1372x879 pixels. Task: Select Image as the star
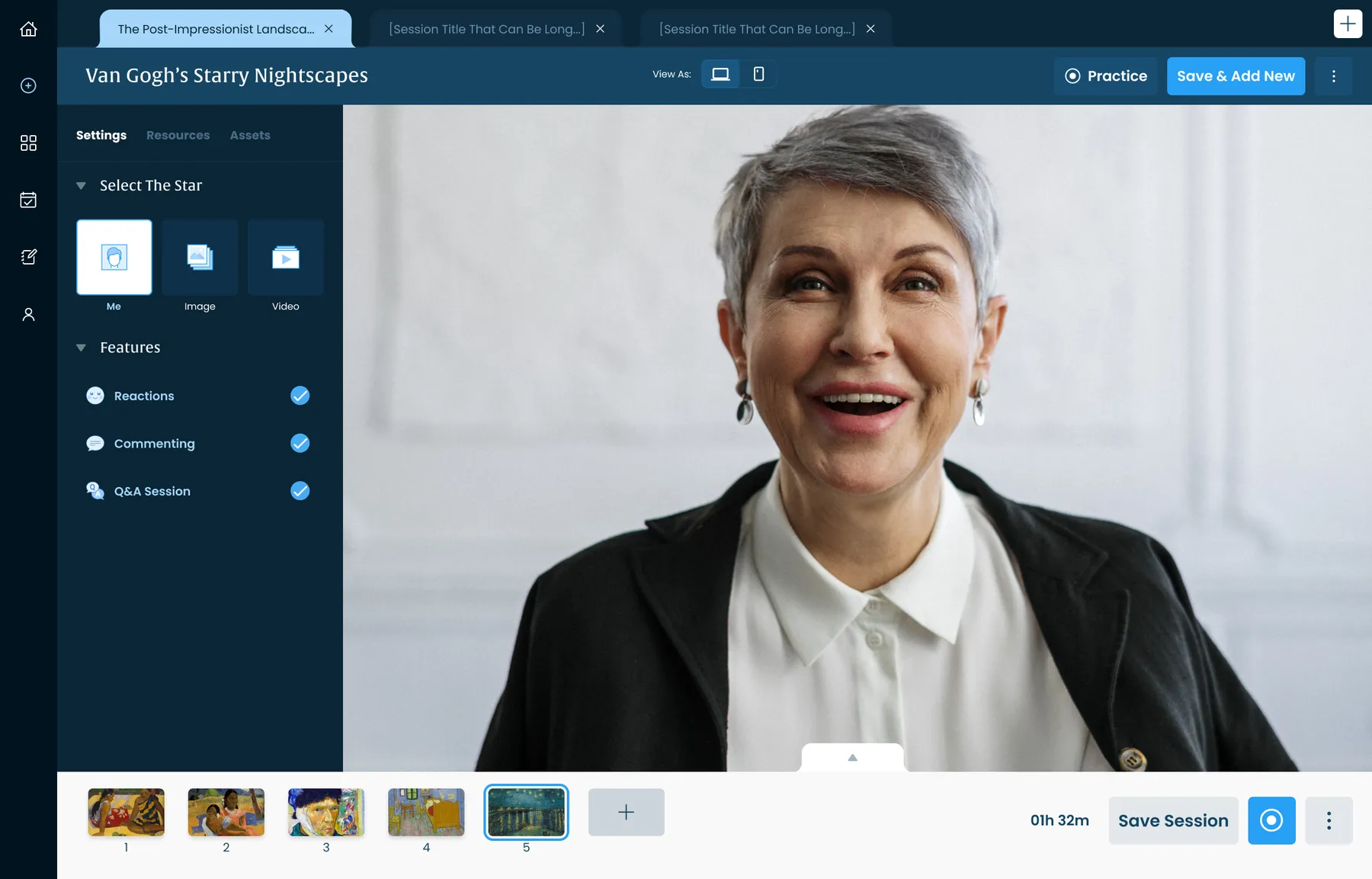(x=200, y=257)
